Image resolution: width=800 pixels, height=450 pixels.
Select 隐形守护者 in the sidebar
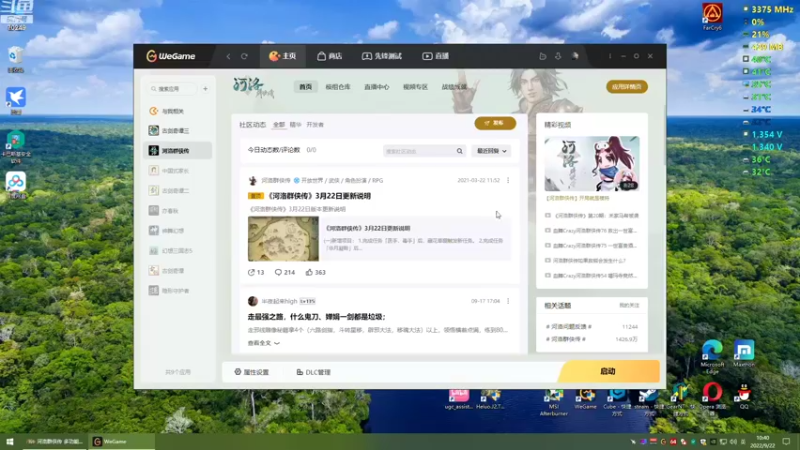pos(178,290)
